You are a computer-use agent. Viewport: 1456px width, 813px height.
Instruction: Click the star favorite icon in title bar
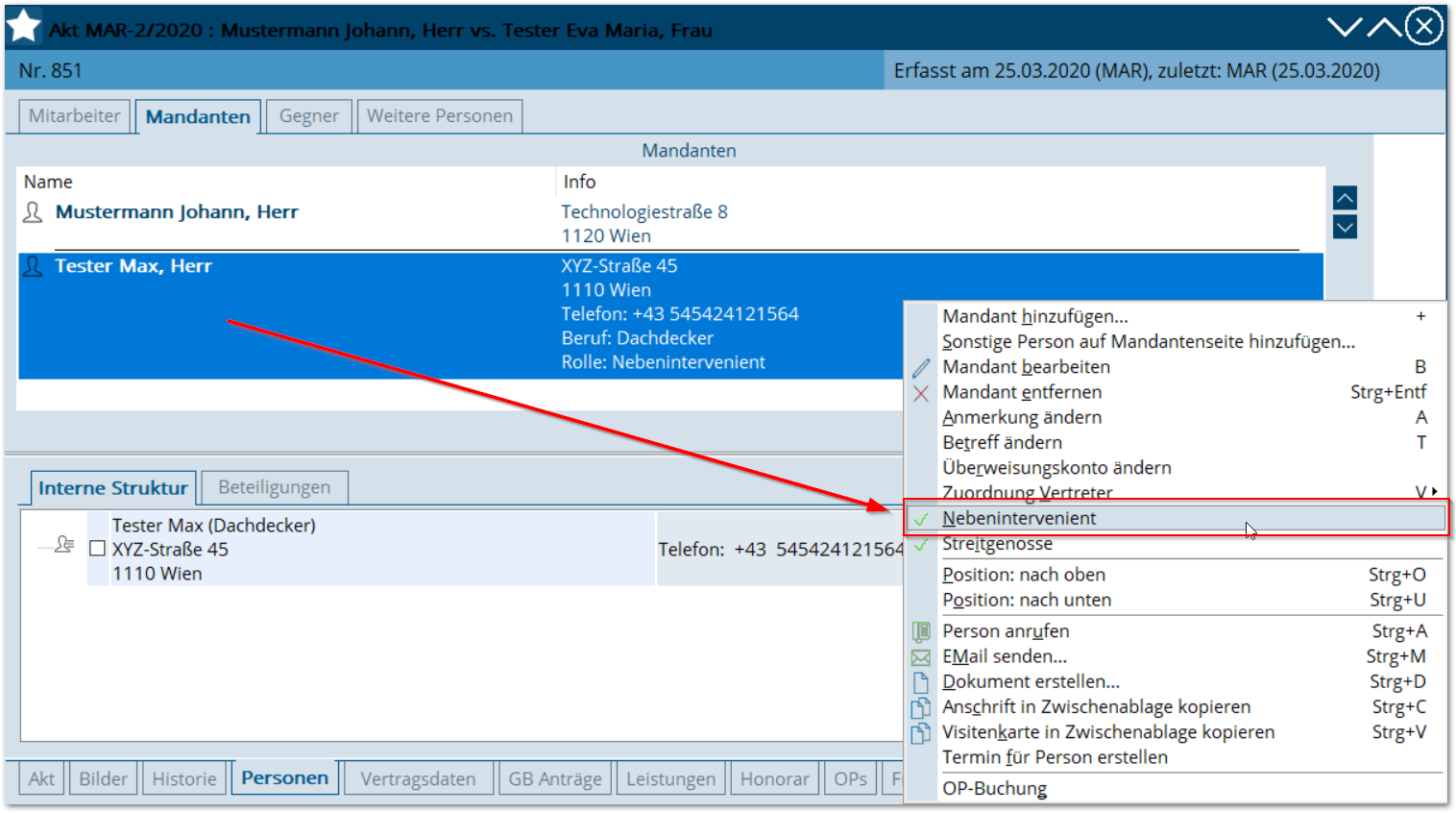[x=23, y=26]
